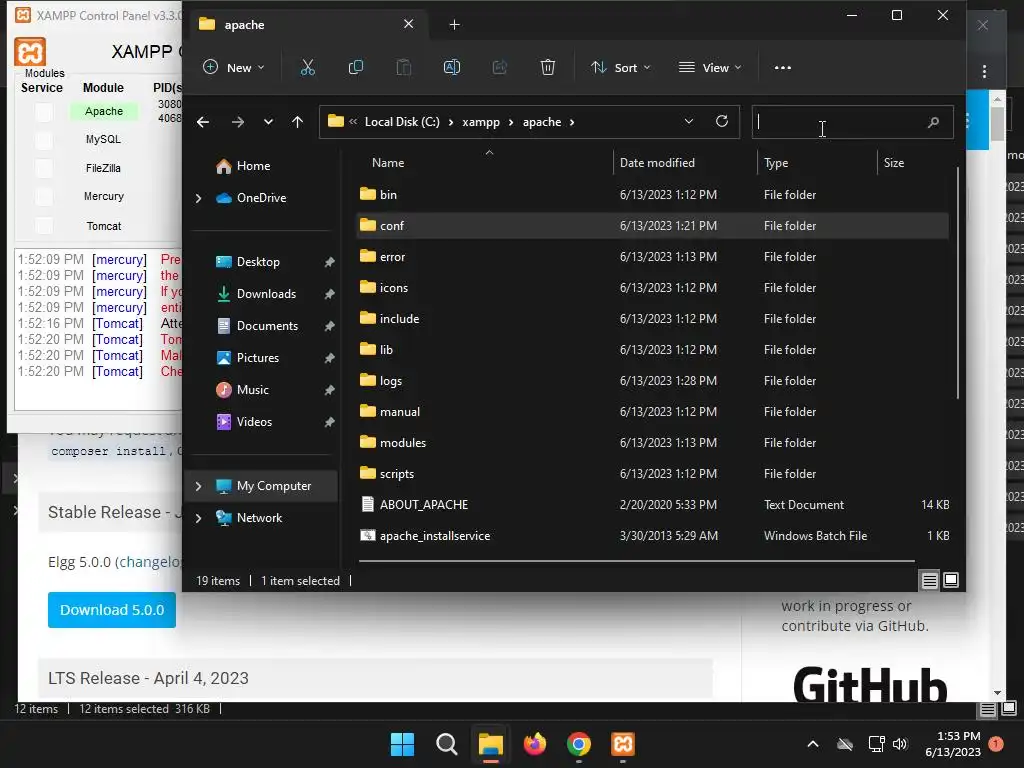
Task: Click xampp in the address breadcrumb
Action: tap(481, 122)
